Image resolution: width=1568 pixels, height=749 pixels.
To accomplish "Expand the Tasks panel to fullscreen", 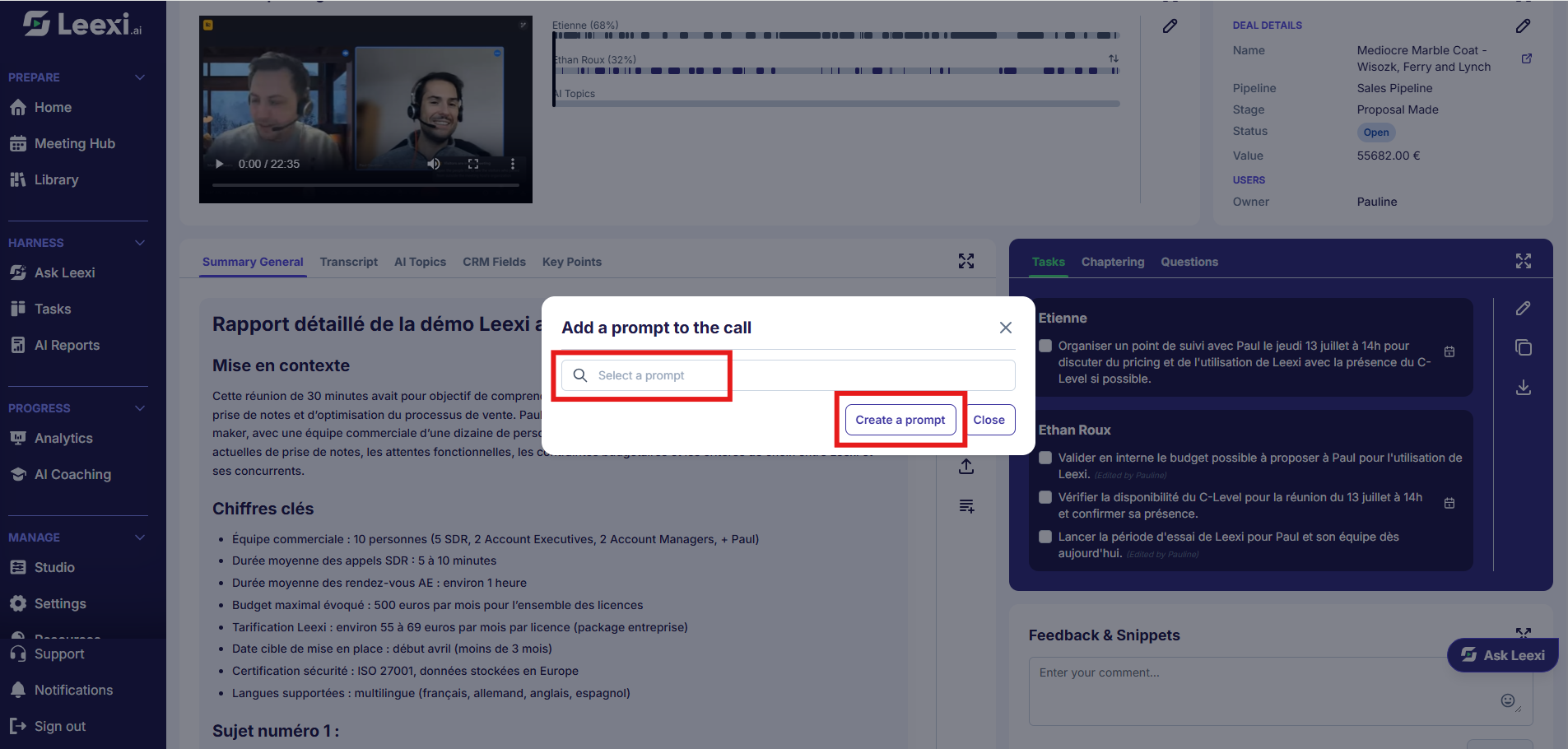I will (1524, 261).
